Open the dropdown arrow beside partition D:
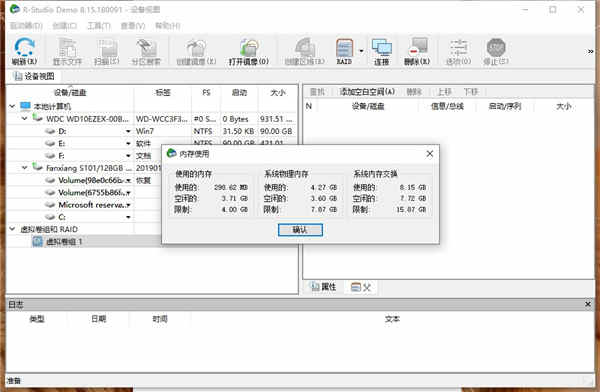 pyautogui.click(x=128, y=131)
